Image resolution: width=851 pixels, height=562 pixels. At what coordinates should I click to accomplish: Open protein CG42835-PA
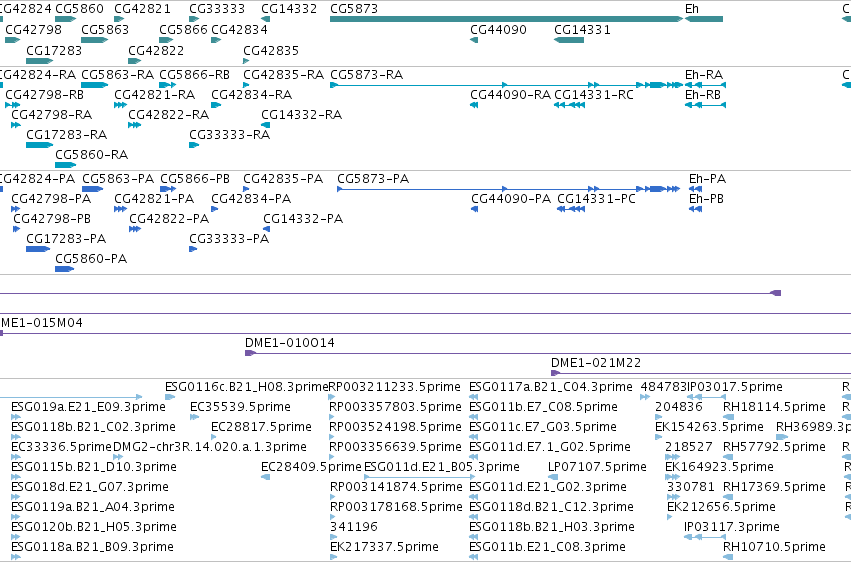pyautogui.click(x=283, y=178)
